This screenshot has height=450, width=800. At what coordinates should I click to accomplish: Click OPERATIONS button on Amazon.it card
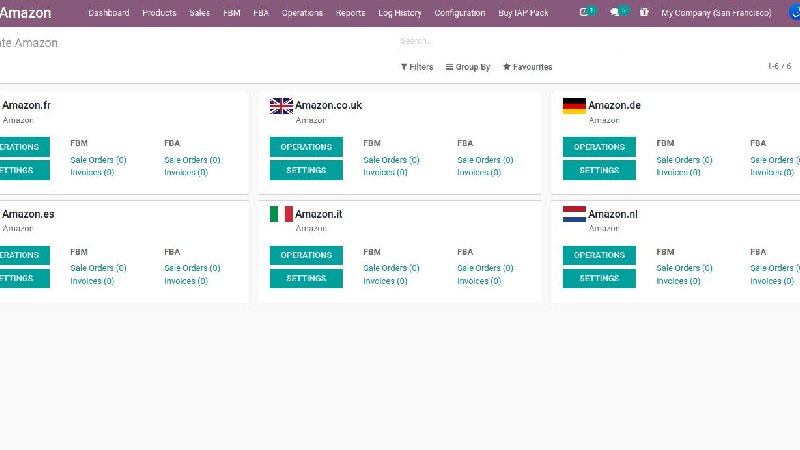pos(306,255)
